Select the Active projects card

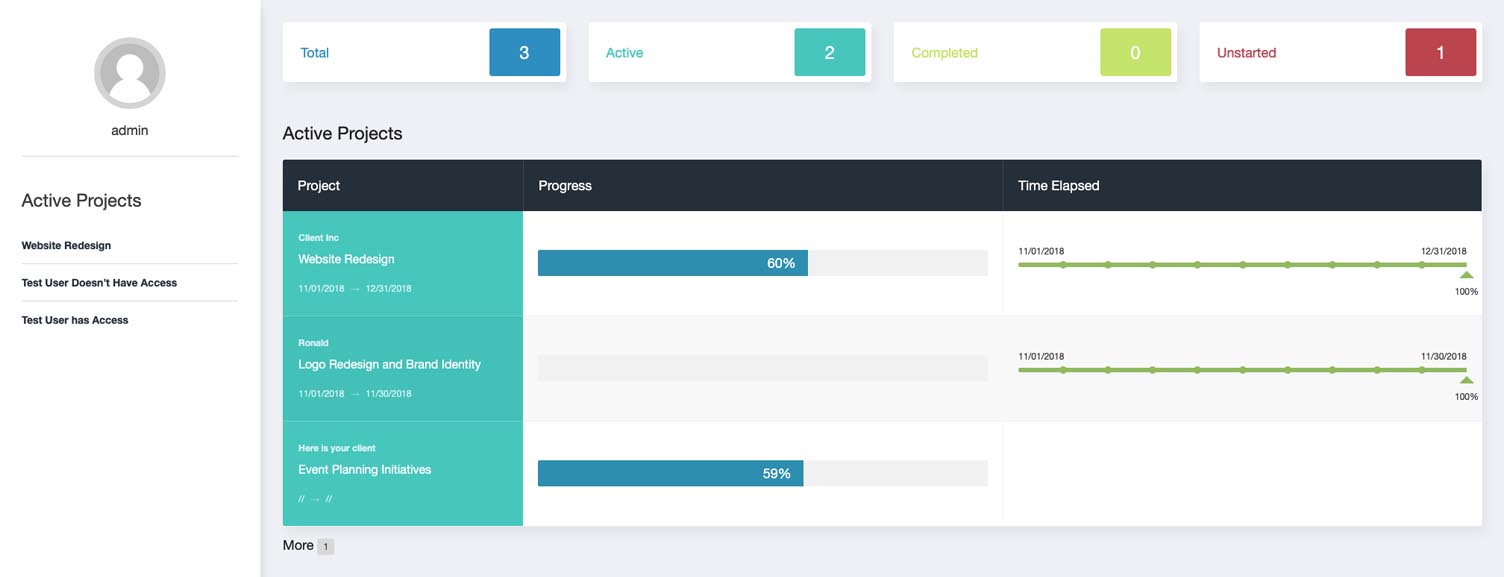click(730, 52)
